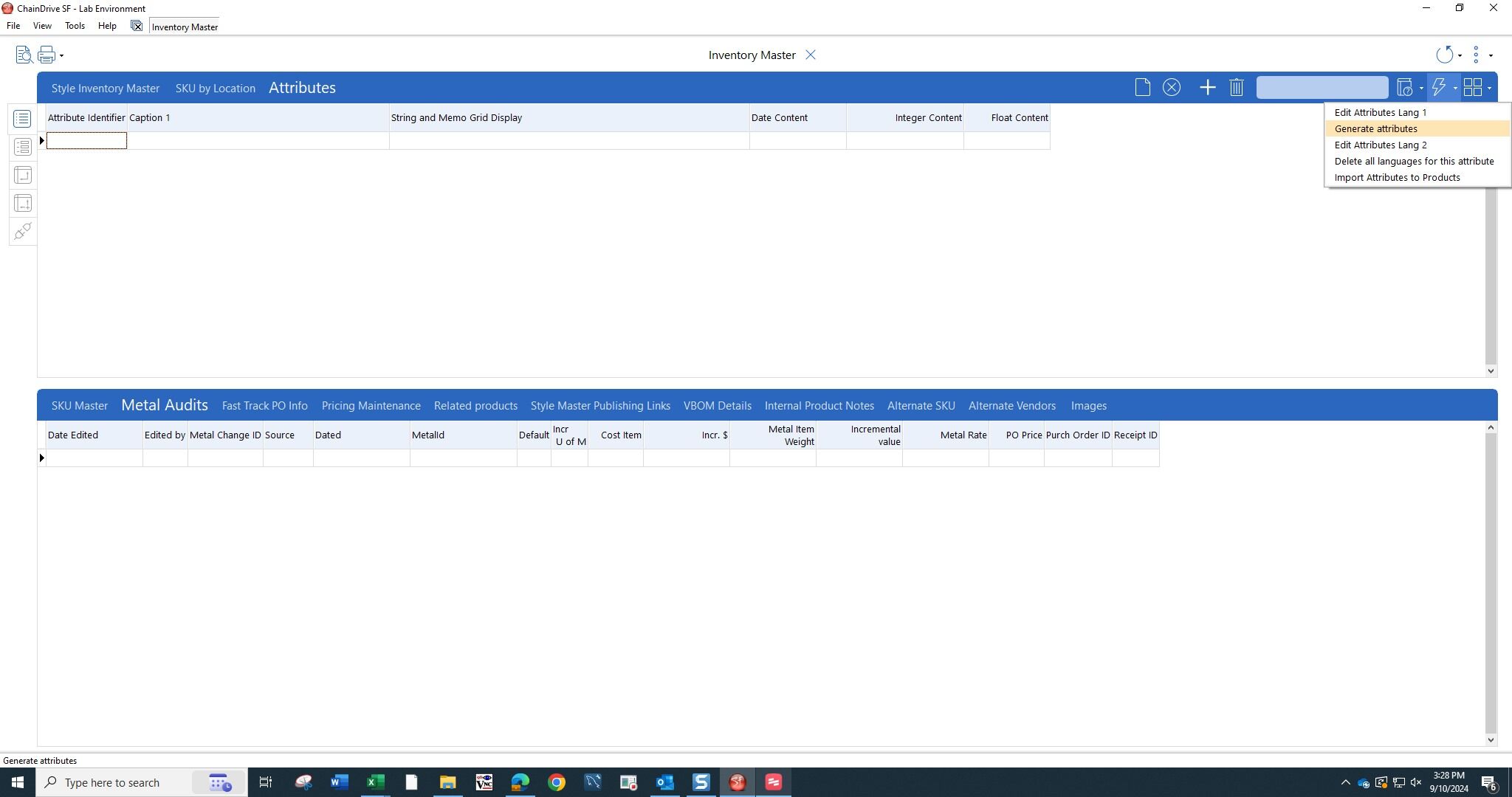Launch Excel from the taskbar

375,782
